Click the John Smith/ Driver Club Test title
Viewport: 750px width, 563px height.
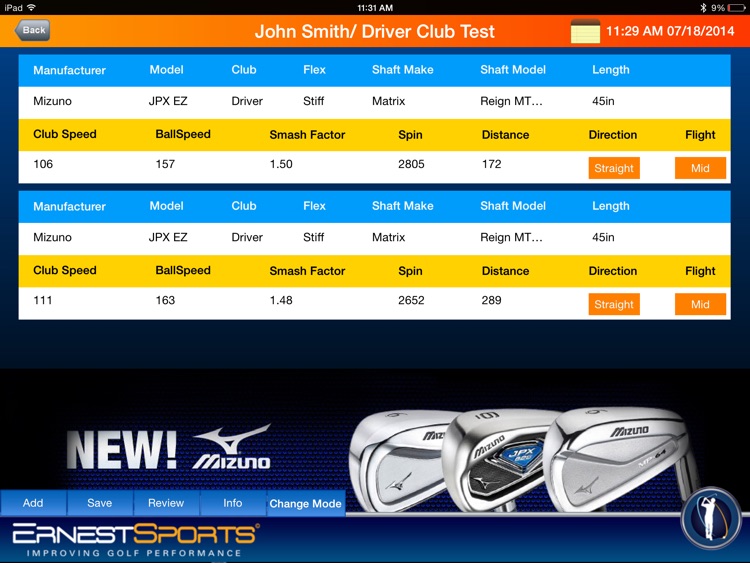[375, 32]
